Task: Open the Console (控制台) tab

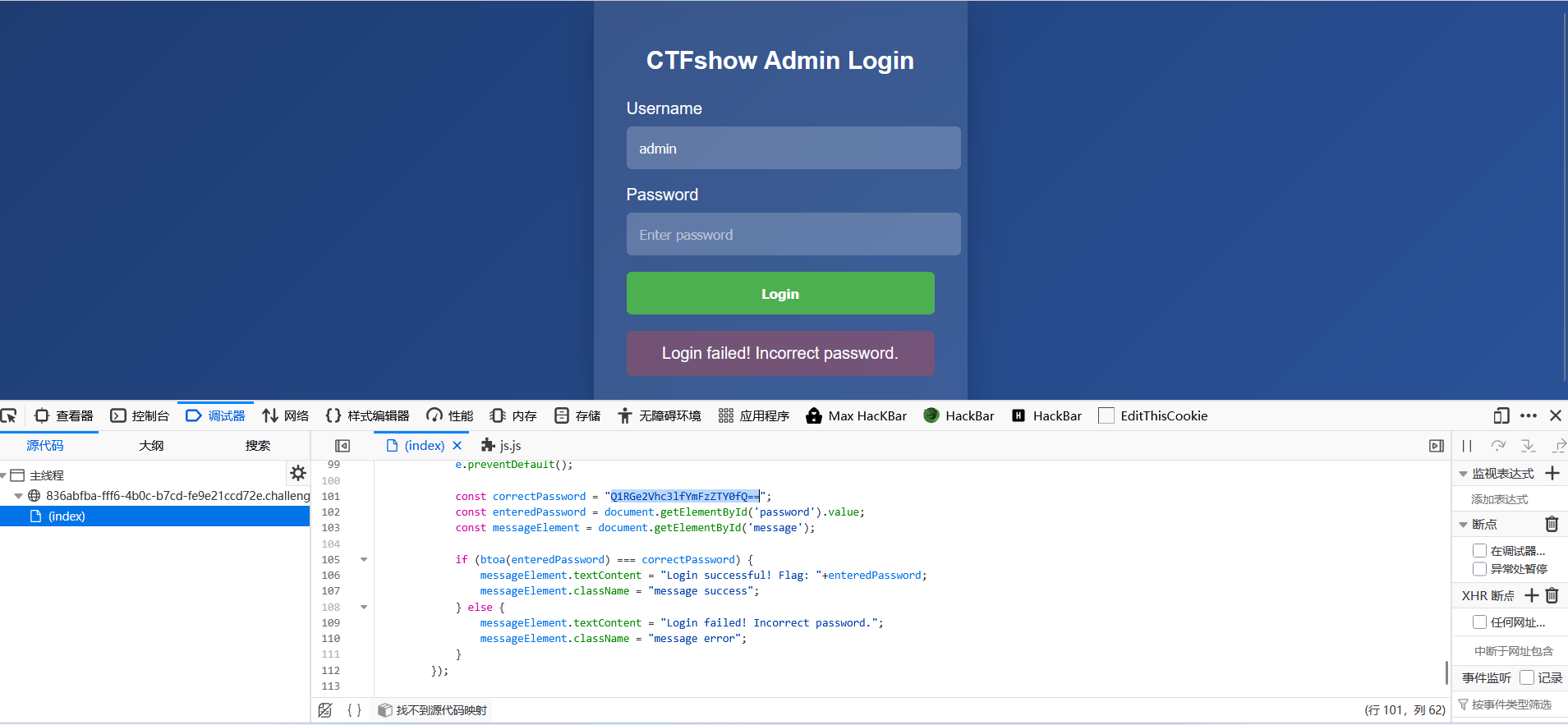Action: (140, 415)
